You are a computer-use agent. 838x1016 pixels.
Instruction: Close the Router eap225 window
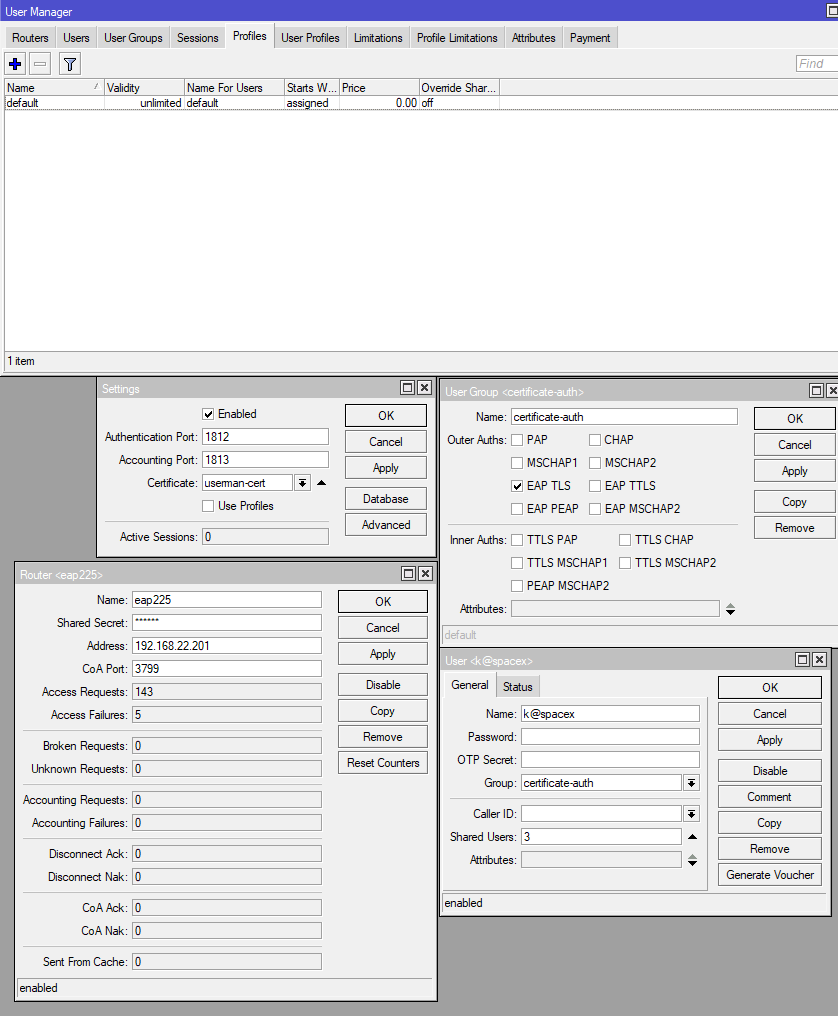pyautogui.click(x=425, y=573)
